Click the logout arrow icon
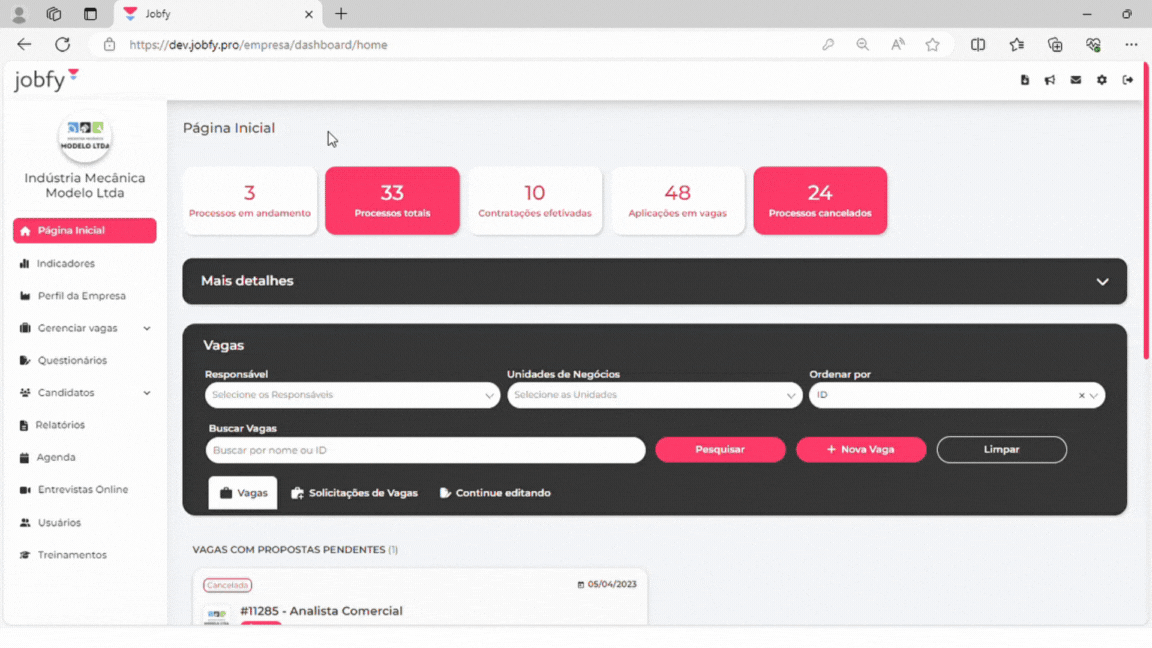Image resolution: width=1152 pixels, height=648 pixels. tap(1128, 80)
